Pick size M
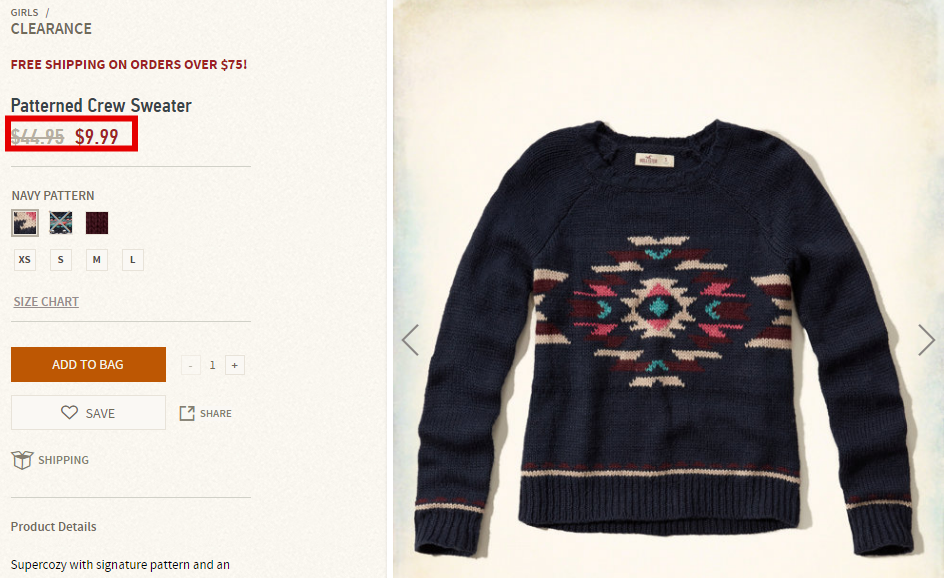The image size is (944, 578). pyautogui.click(x=97, y=259)
